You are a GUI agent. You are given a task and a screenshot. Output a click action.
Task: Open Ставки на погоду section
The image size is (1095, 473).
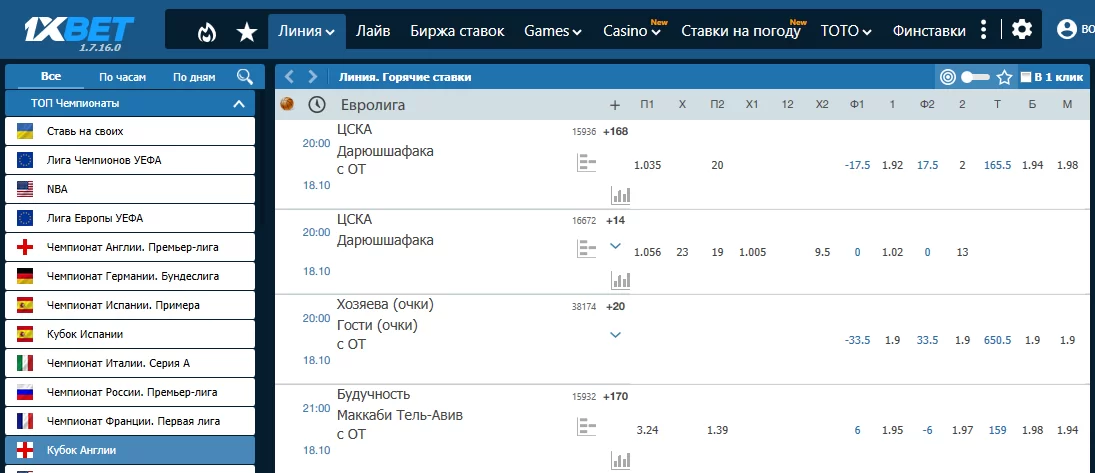pyautogui.click(x=740, y=31)
